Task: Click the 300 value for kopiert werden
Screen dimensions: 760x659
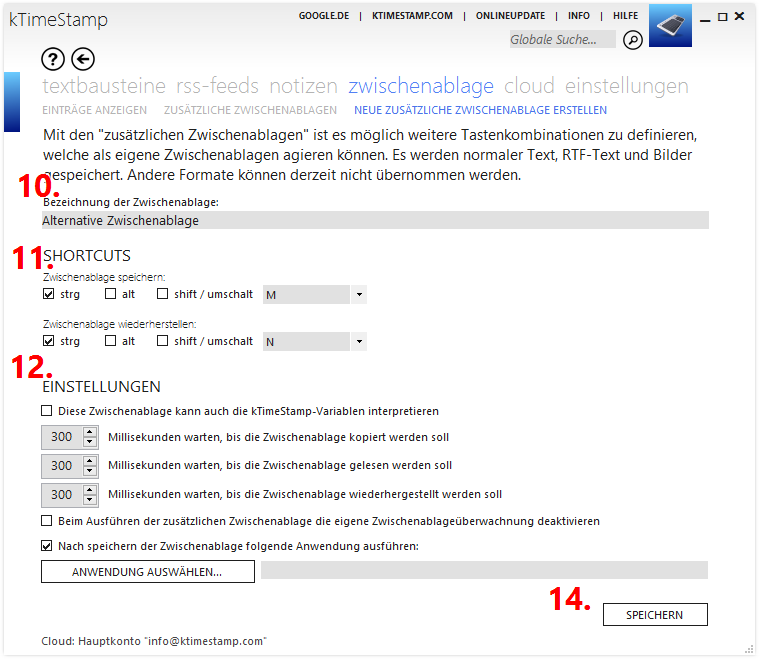Action: pos(62,437)
